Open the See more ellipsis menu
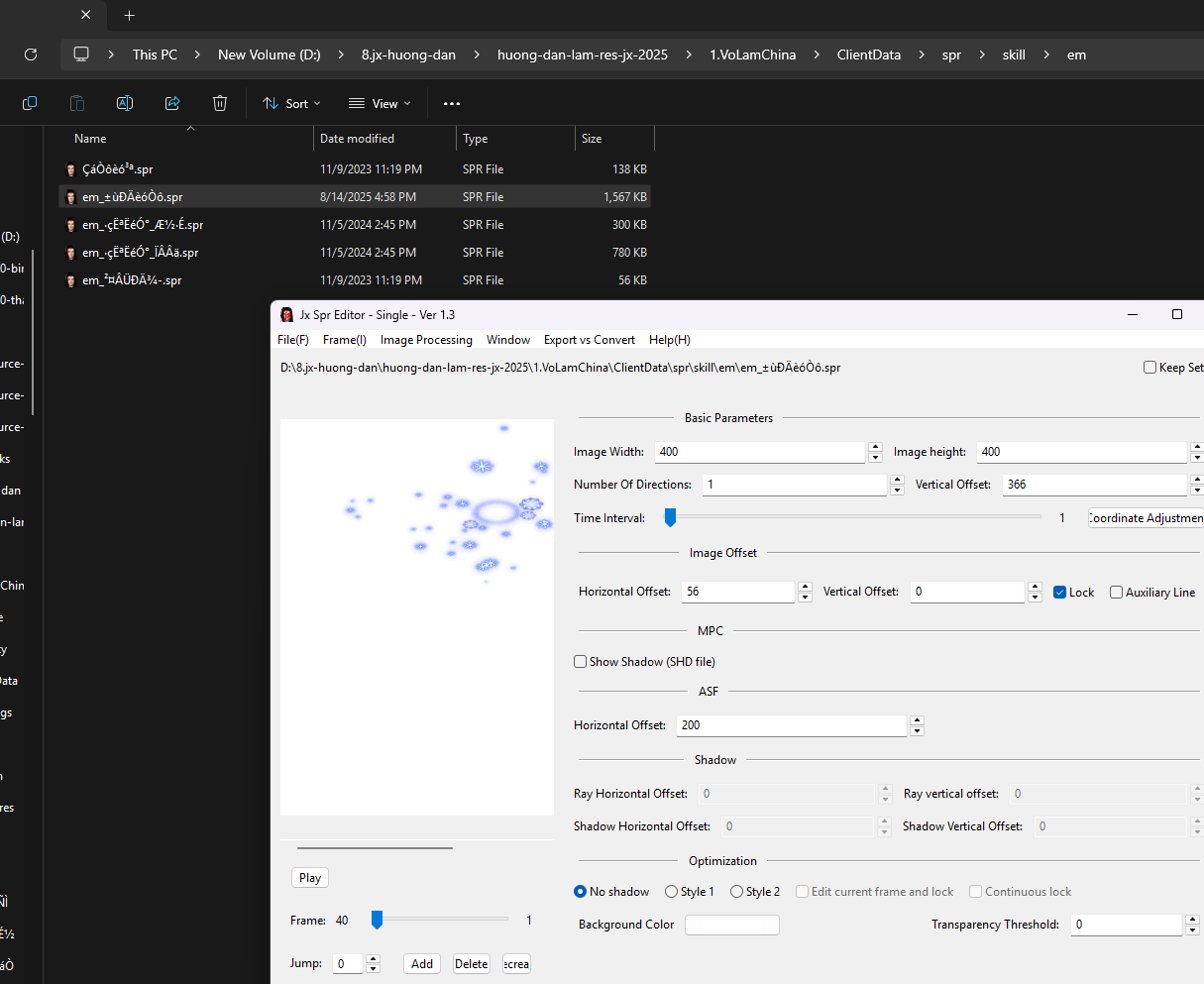The width and height of the screenshot is (1204, 984). click(x=452, y=103)
